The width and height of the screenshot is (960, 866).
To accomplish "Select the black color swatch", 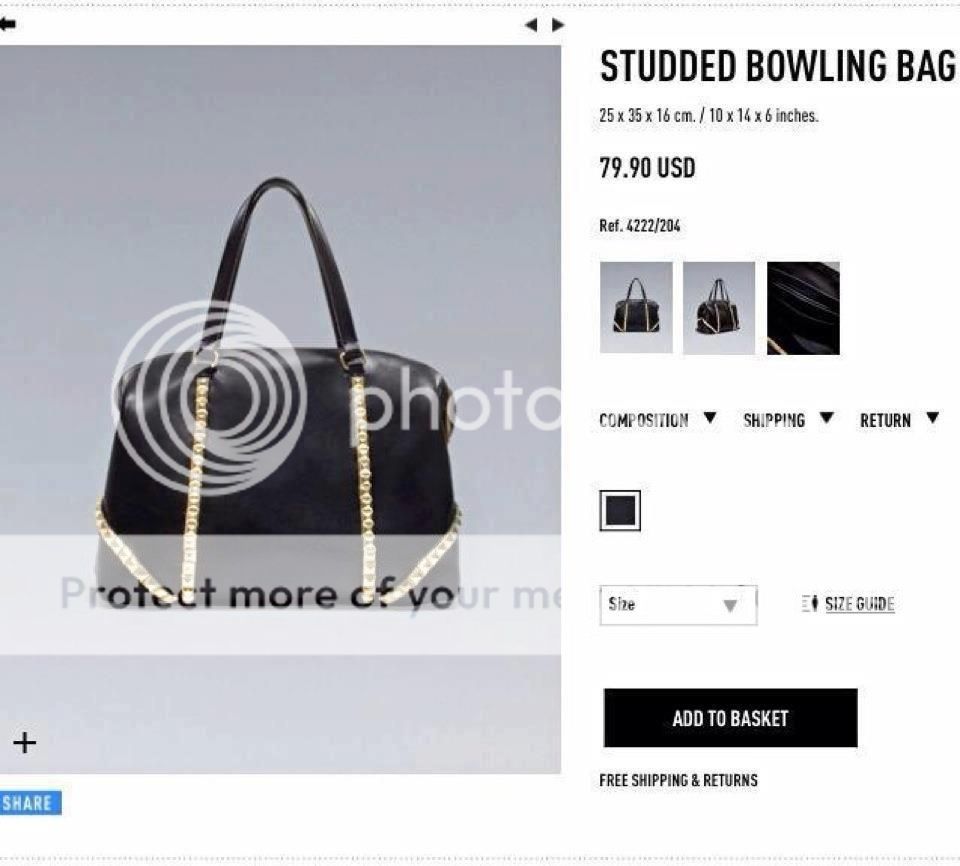I will click(x=620, y=511).
